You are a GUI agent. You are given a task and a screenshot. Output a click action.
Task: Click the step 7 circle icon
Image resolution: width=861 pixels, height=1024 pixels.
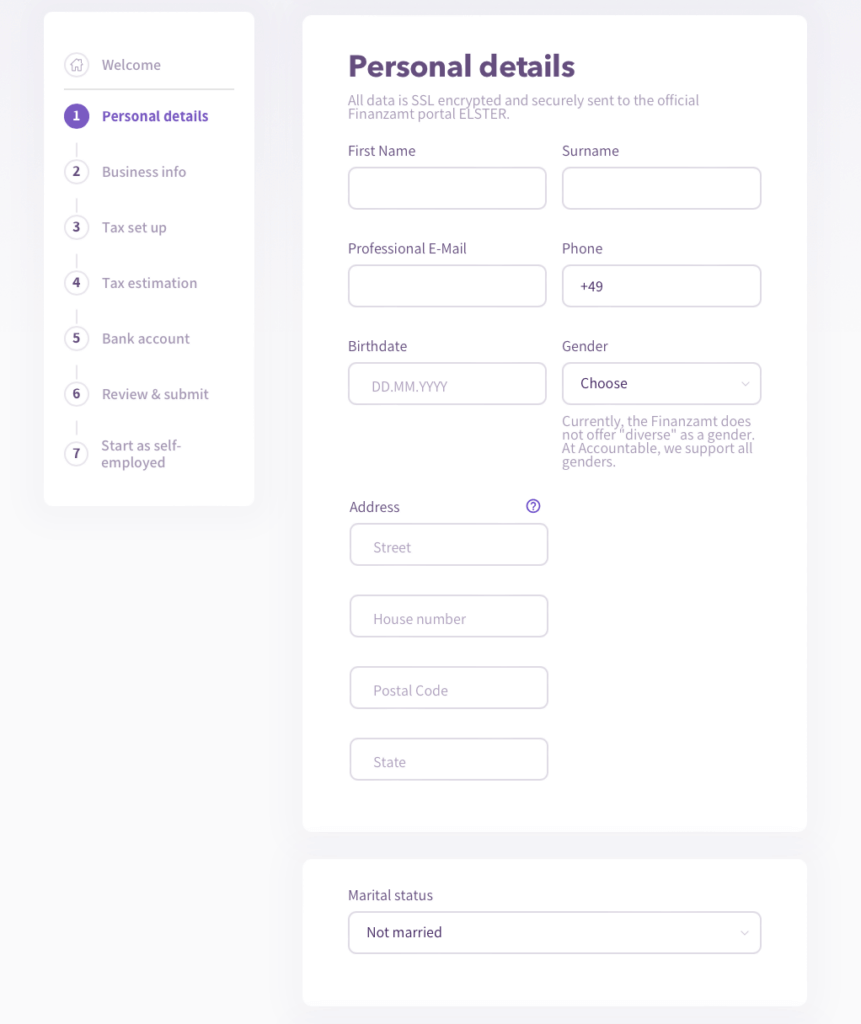click(76, 454)
